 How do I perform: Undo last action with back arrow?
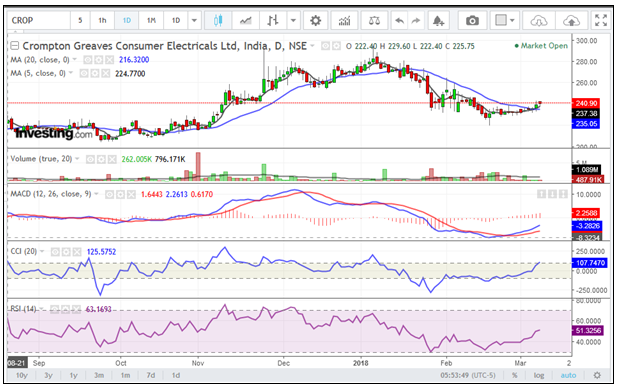[x=399, y=20]
